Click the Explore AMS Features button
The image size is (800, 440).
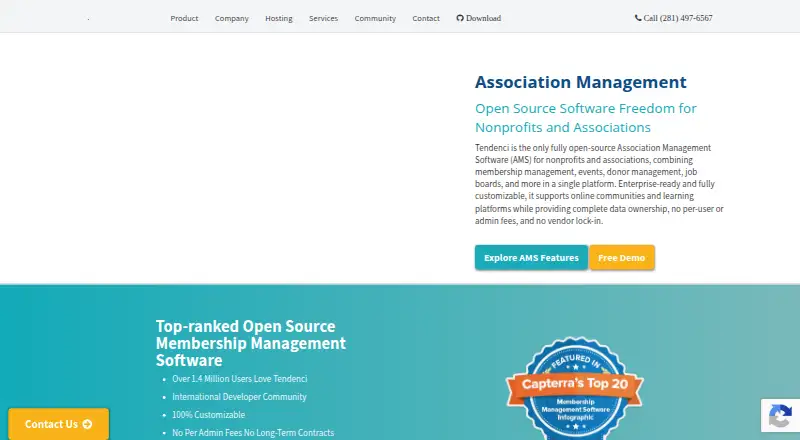click(531, 258)
